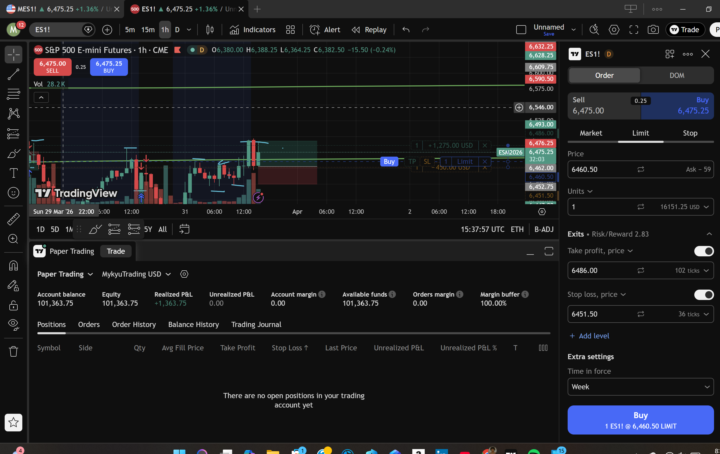Image resolution: width=720 pixels, height=454 pixels.
Task: Open the MykyuTrading USD account dropdown
Action: point(136,274)
